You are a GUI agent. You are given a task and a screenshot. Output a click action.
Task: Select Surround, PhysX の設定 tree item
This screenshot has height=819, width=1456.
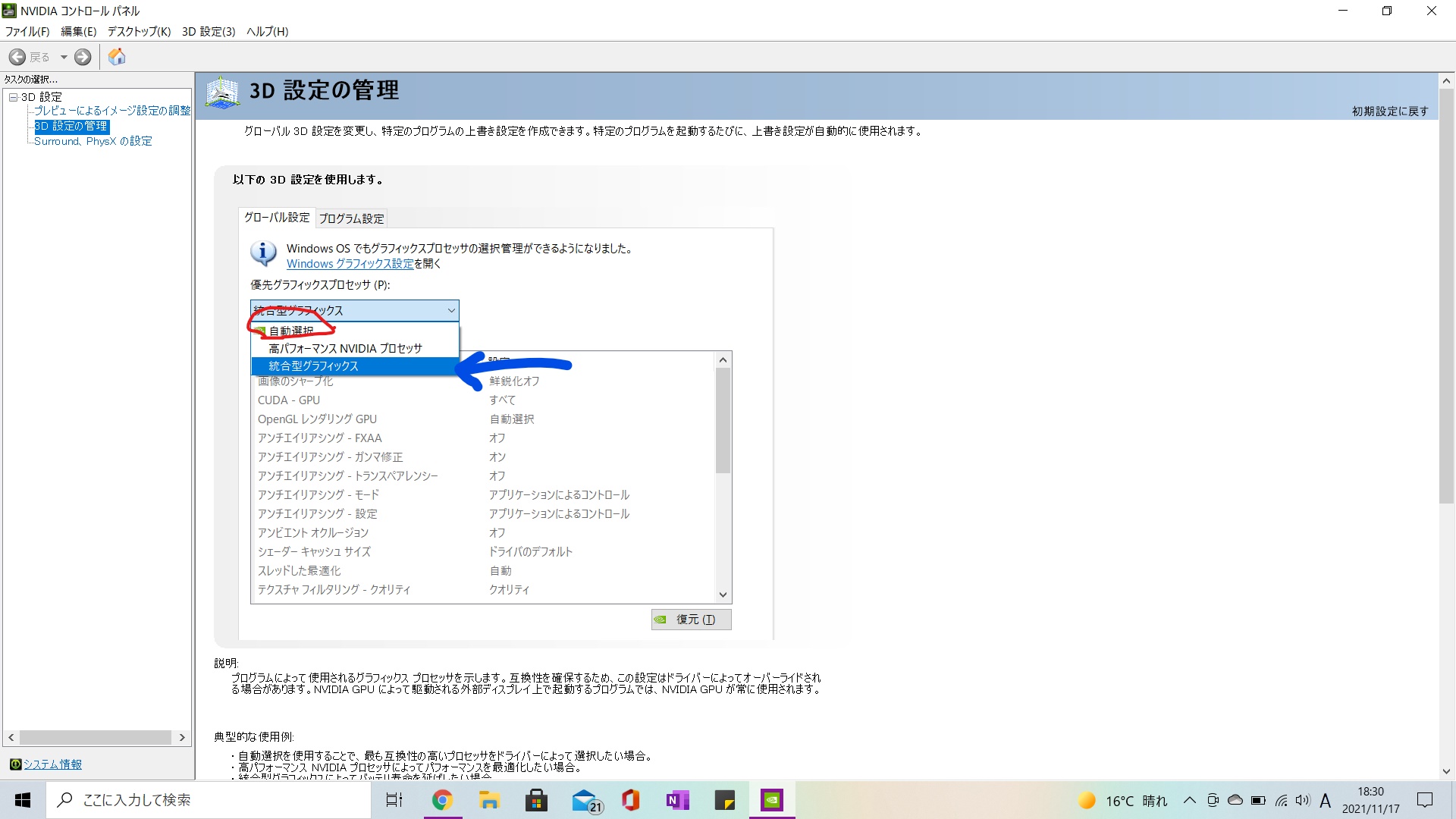(93, 141)
